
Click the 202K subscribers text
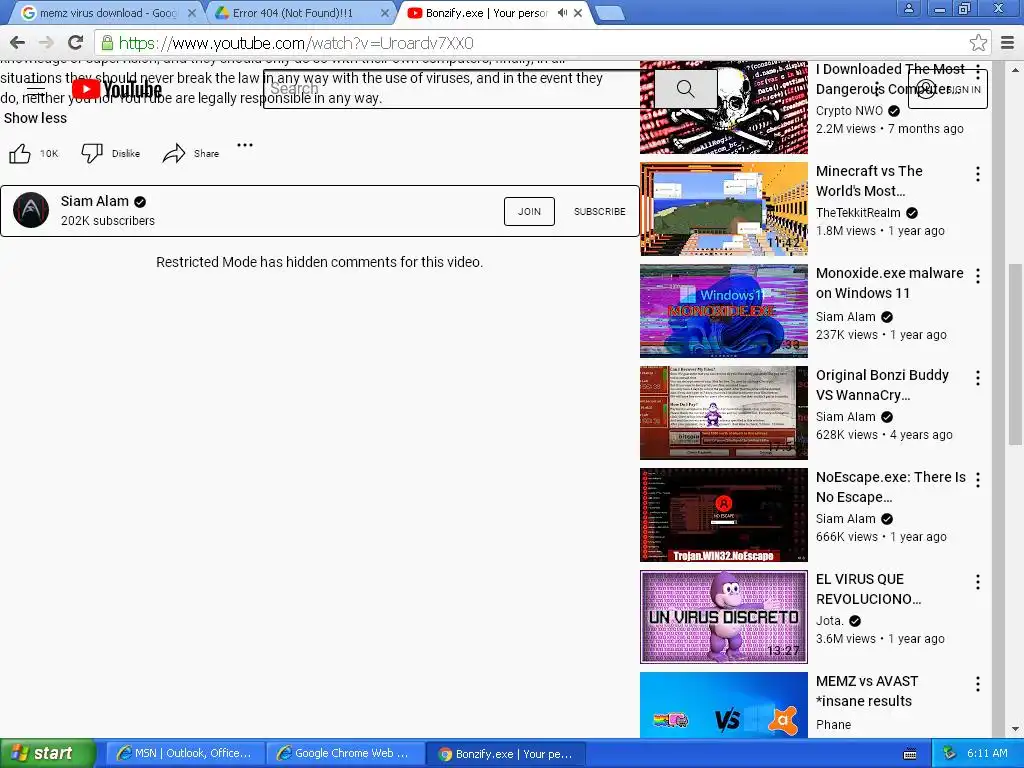pos(108,221)
